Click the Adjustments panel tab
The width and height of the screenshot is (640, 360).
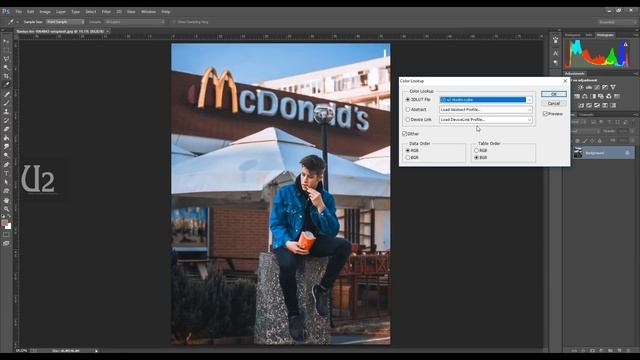pos(575,74)
